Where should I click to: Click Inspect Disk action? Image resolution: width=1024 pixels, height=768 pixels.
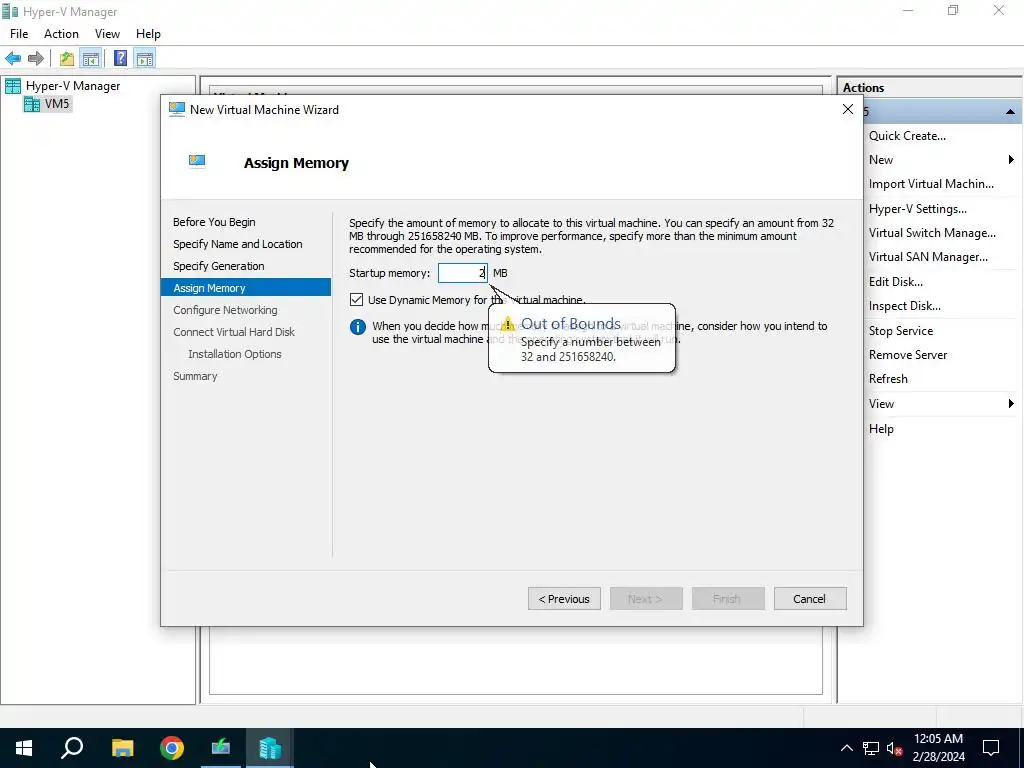coord(904,306)
